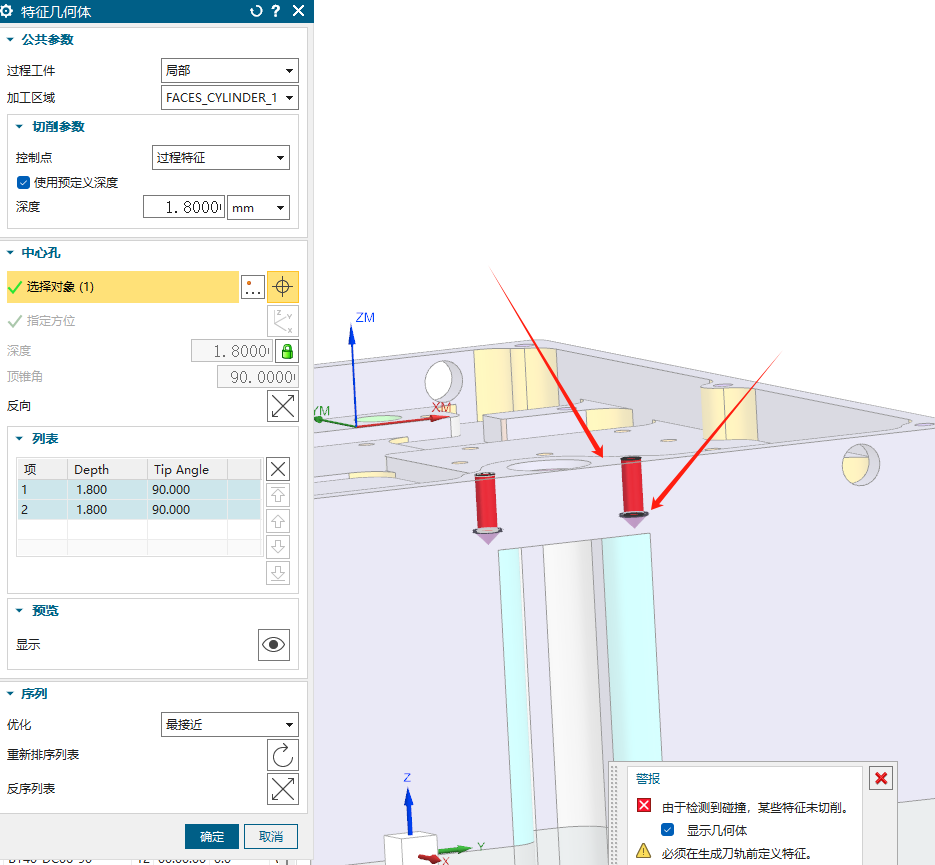Screen dimensions: 935x865
Task: Click the point selection crosshair icon
Action: pos(283,287)
